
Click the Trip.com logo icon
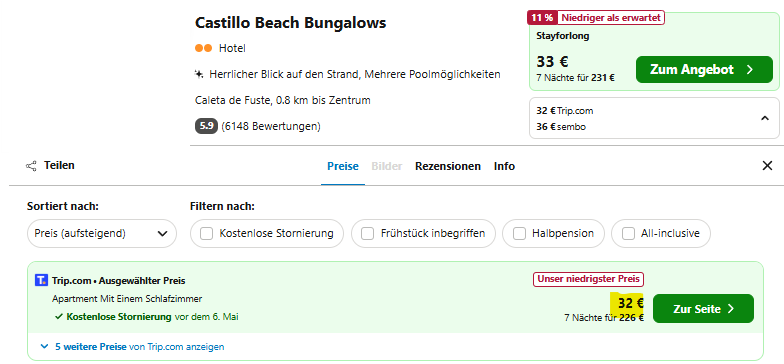click(x=42, y=280)
